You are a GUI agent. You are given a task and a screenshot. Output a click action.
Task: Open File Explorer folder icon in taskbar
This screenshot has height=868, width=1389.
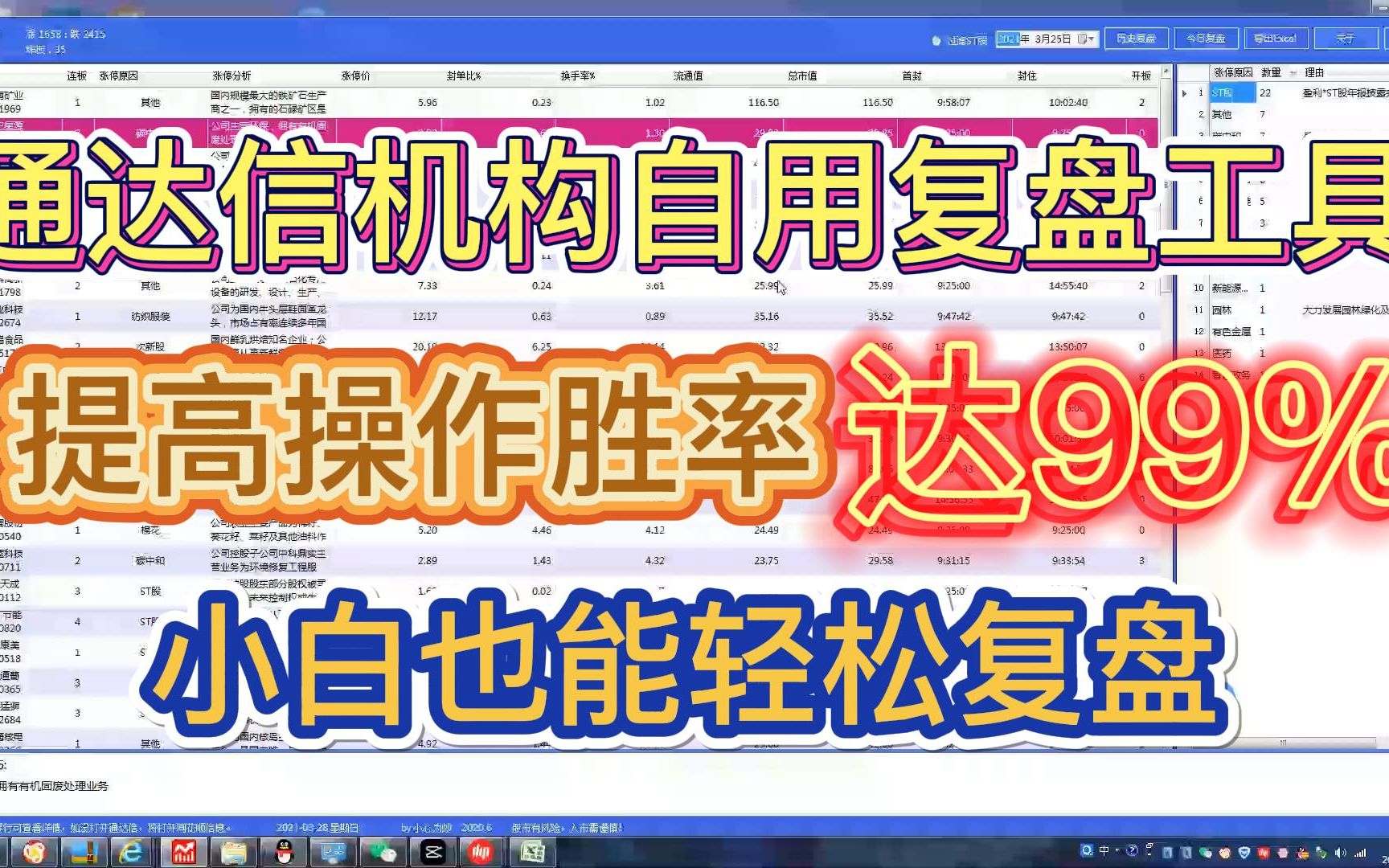tap(234, 852)
